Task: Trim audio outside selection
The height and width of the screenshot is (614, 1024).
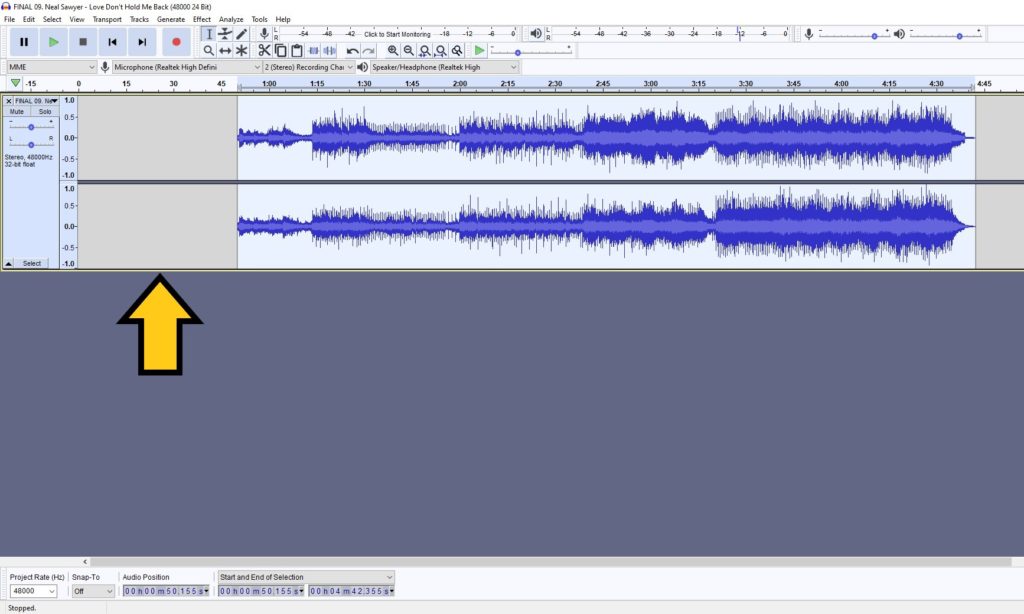Action: tap(314, 50)
